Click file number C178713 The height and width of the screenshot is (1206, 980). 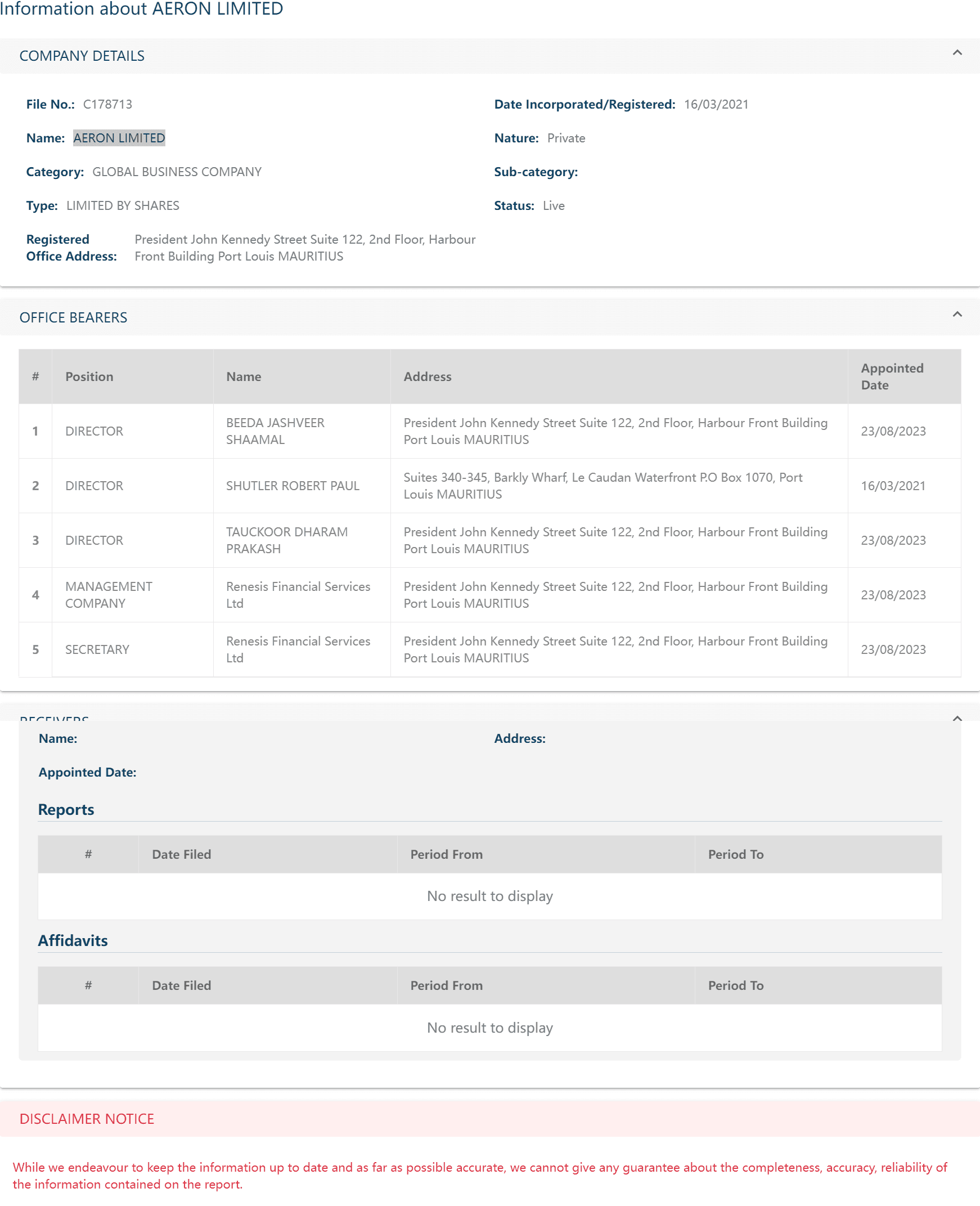[x=108, y=105]
